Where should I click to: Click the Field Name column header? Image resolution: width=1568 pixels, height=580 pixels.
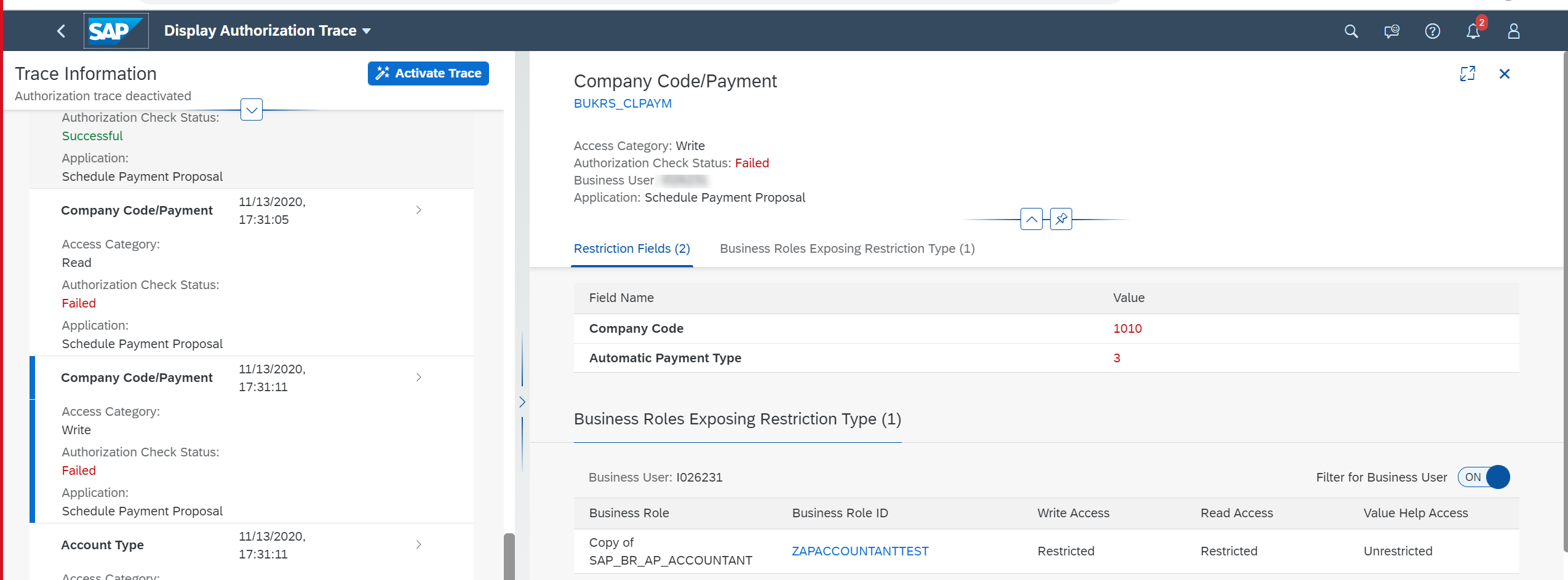pyautogui.click(x=621, y=298)
